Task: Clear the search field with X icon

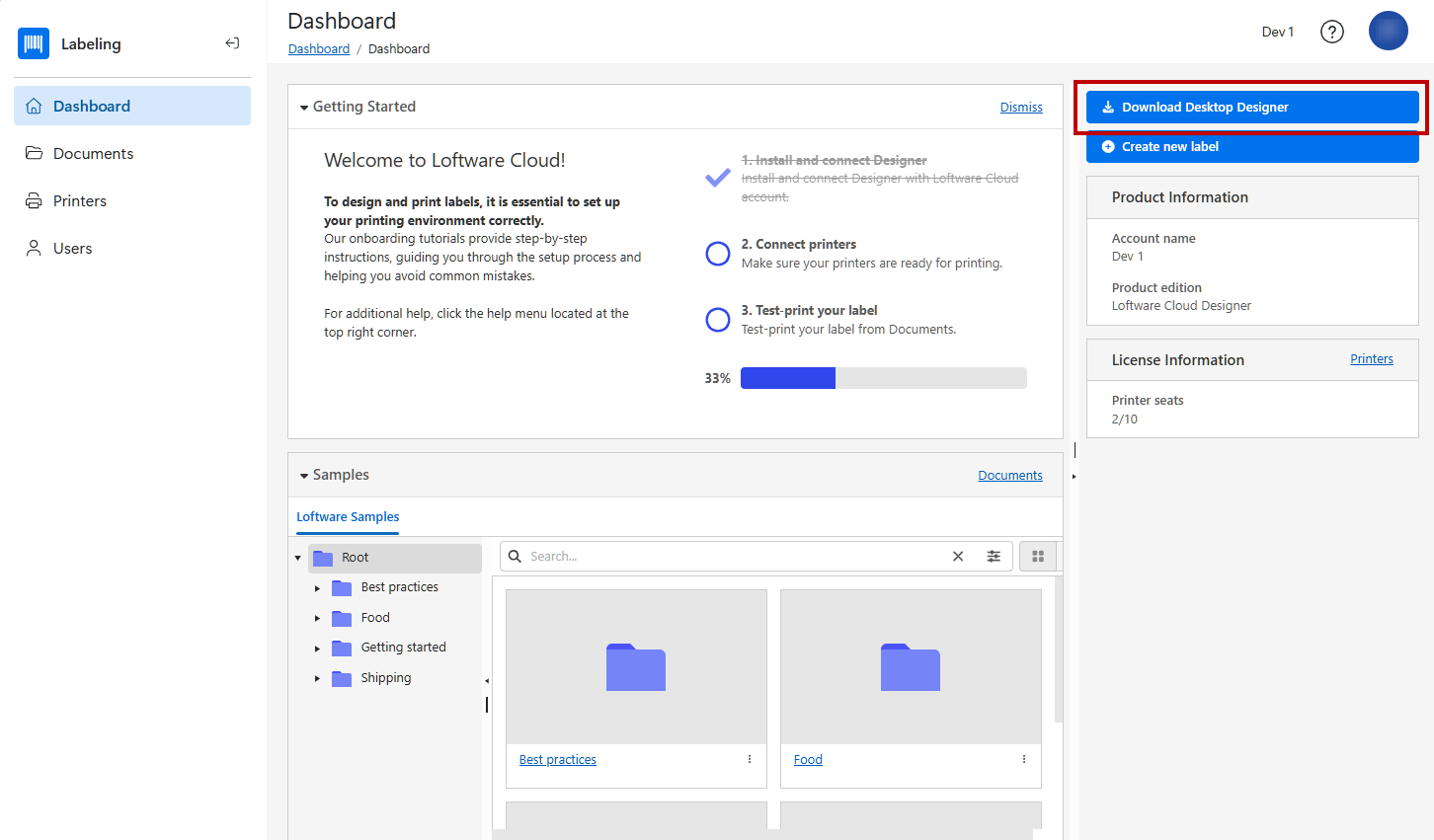Action: [x=957, y=557]
